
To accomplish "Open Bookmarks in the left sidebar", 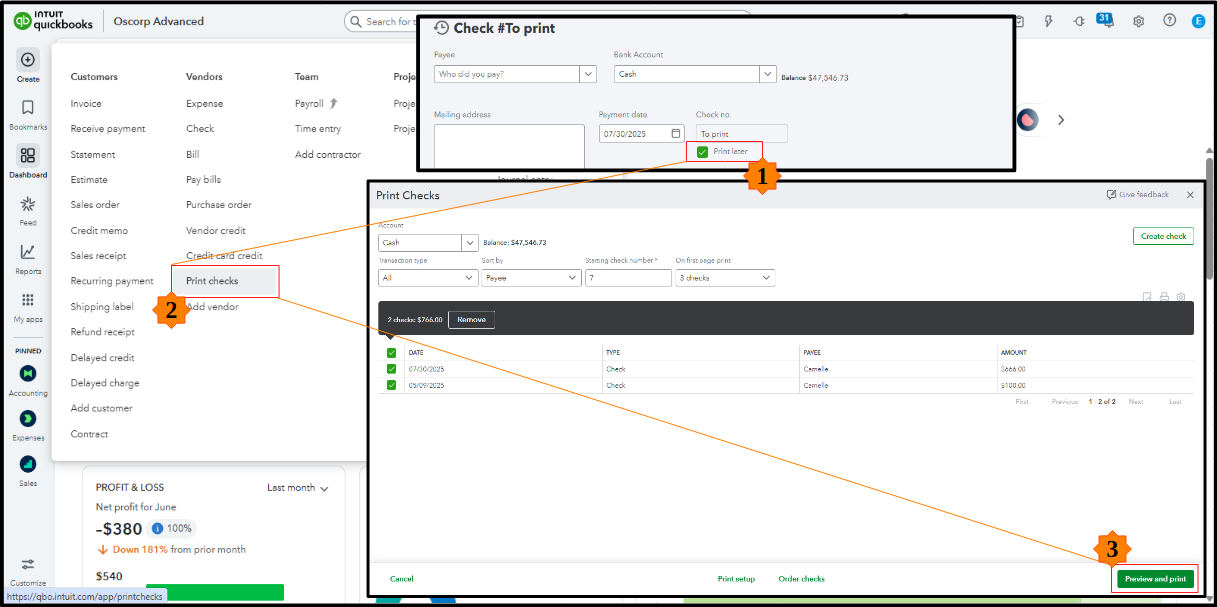I will (x=28, y=108).
